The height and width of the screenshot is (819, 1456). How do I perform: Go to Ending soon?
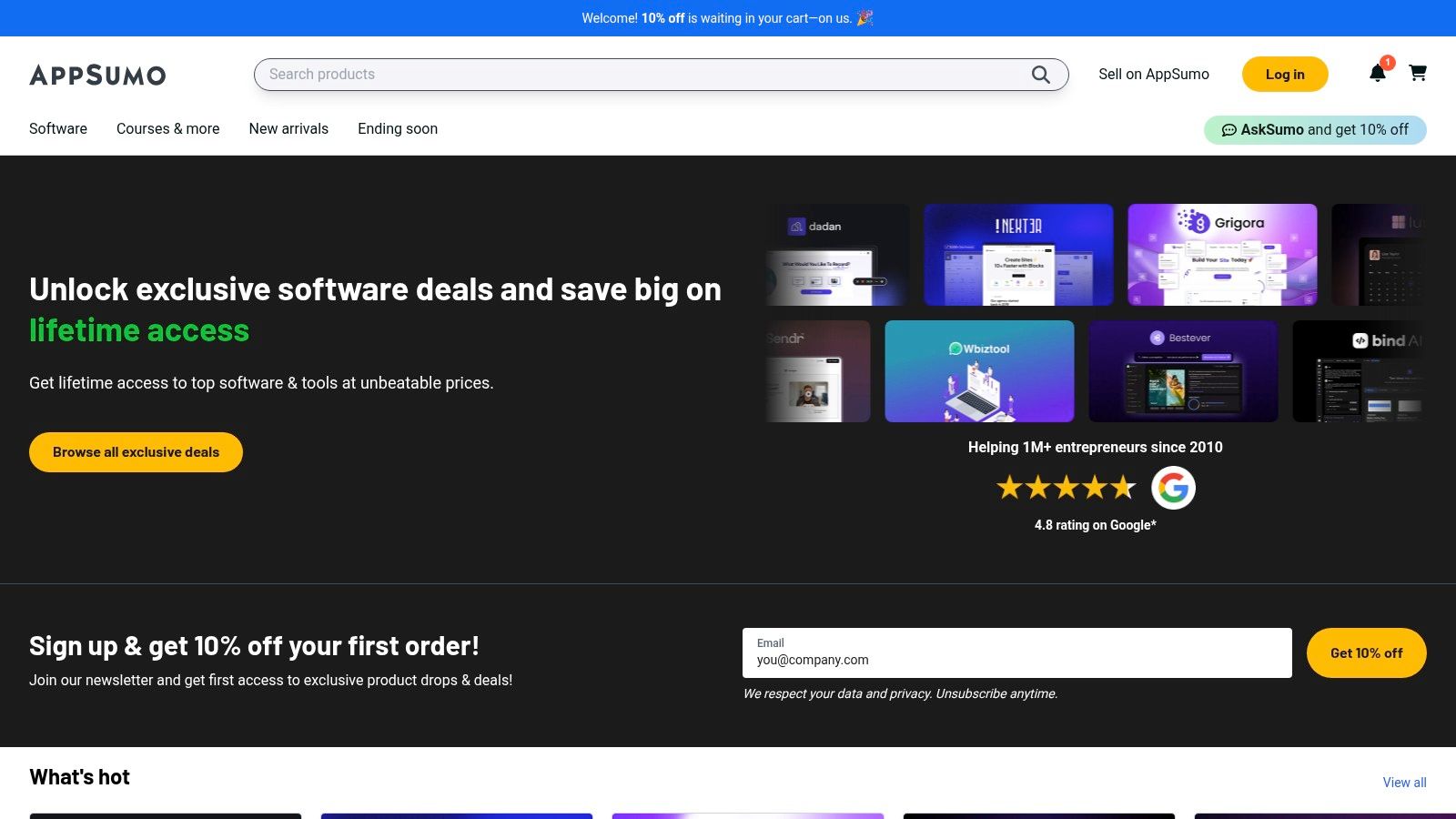(x=398, y=128)
